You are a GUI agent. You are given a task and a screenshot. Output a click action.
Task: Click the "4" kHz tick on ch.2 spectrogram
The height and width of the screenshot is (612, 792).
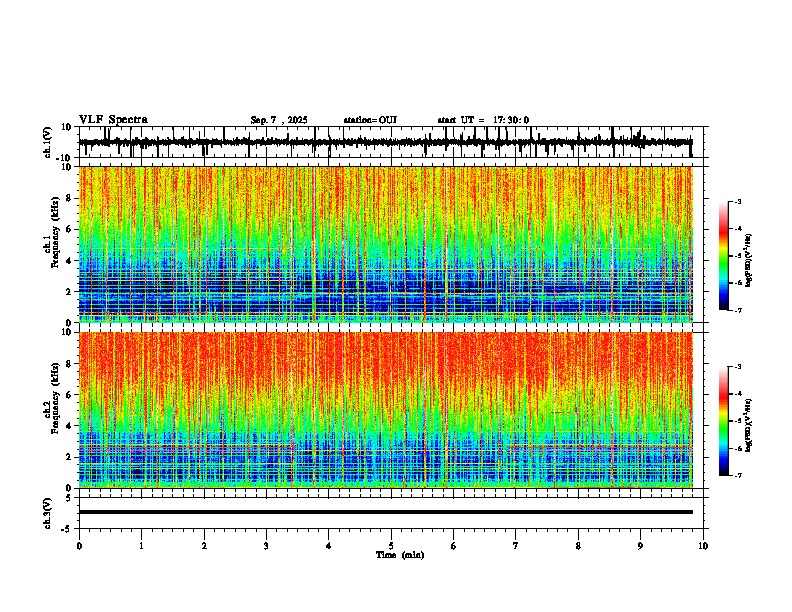coord(69,426)
